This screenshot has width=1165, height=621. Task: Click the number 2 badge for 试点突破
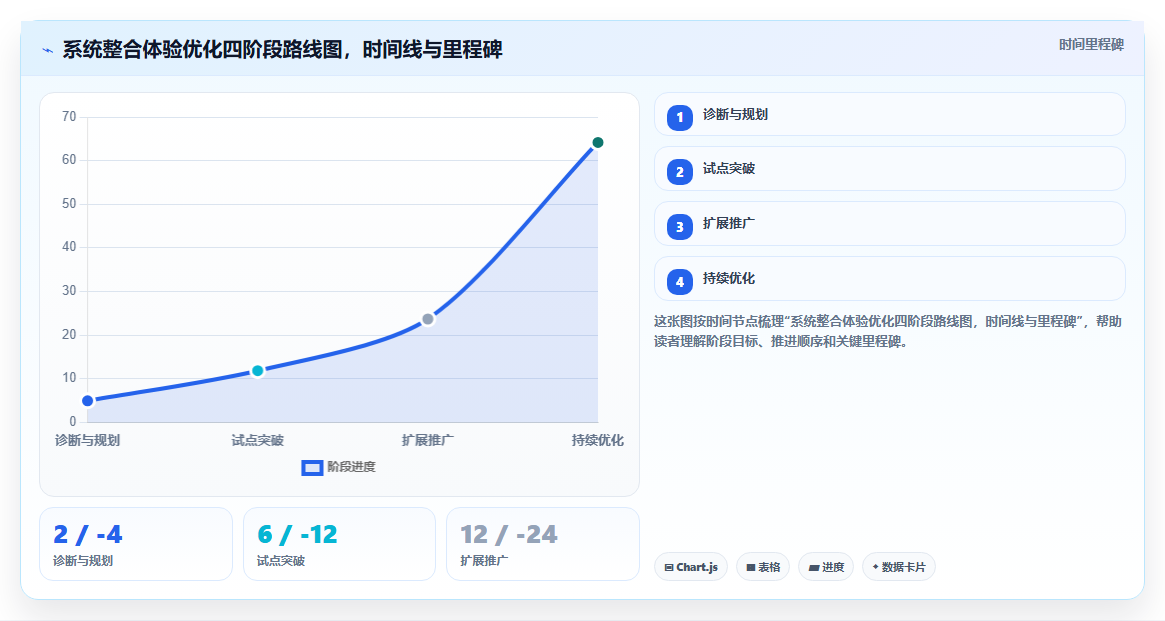point(679,172)
